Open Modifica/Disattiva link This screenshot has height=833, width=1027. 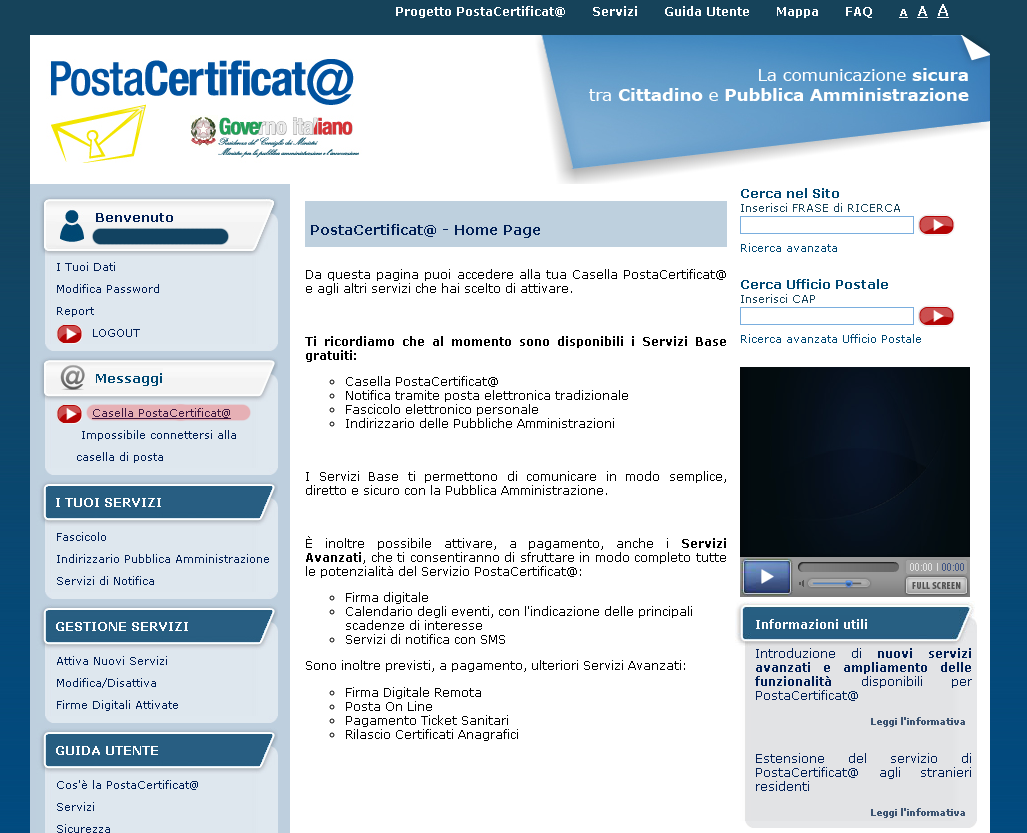(x=106, y=683)
